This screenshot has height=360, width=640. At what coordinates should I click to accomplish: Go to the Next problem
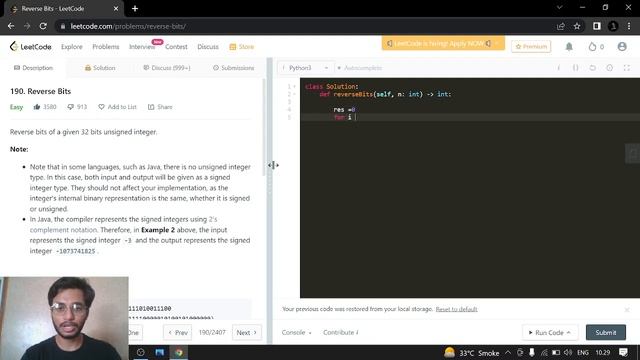247,333
